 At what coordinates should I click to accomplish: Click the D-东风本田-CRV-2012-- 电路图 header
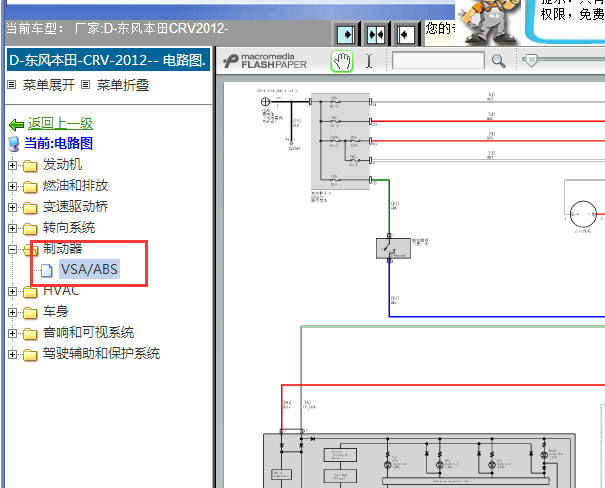(108, 60)
